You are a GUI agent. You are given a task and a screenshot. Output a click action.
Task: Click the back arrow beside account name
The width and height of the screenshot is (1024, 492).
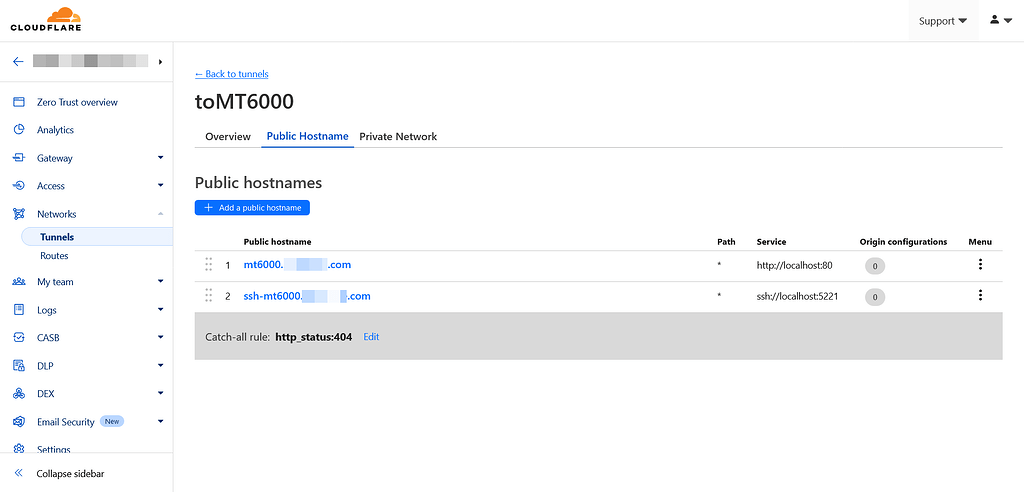pos(18,61)
